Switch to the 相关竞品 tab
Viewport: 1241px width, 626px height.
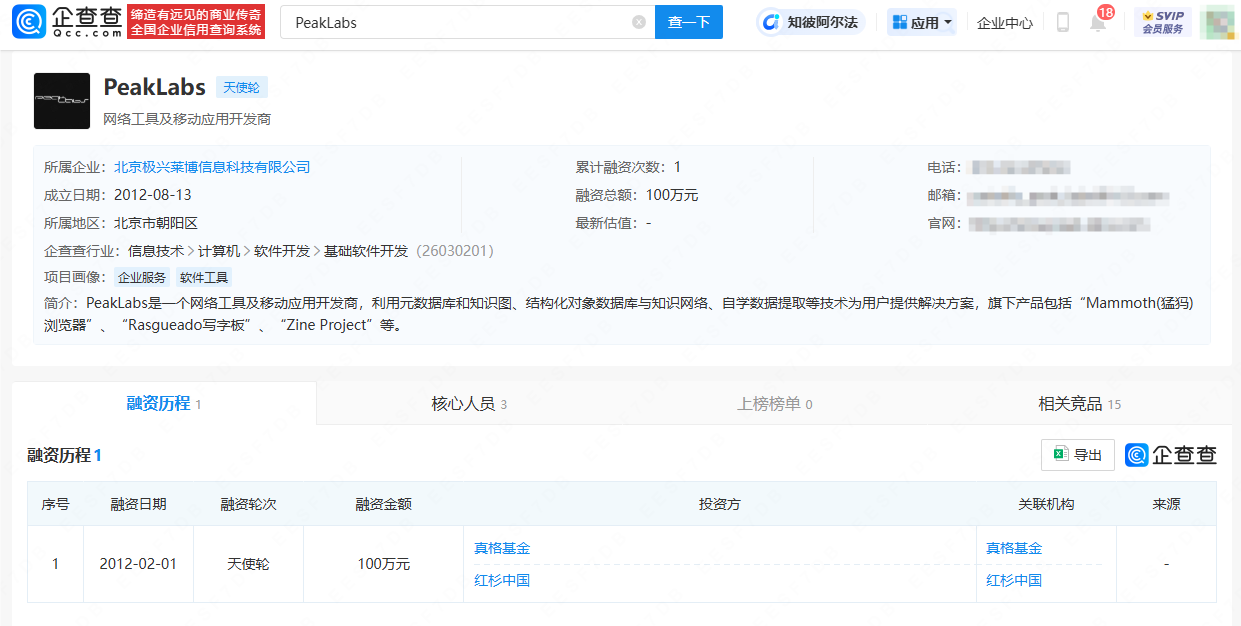point(1080,404)
